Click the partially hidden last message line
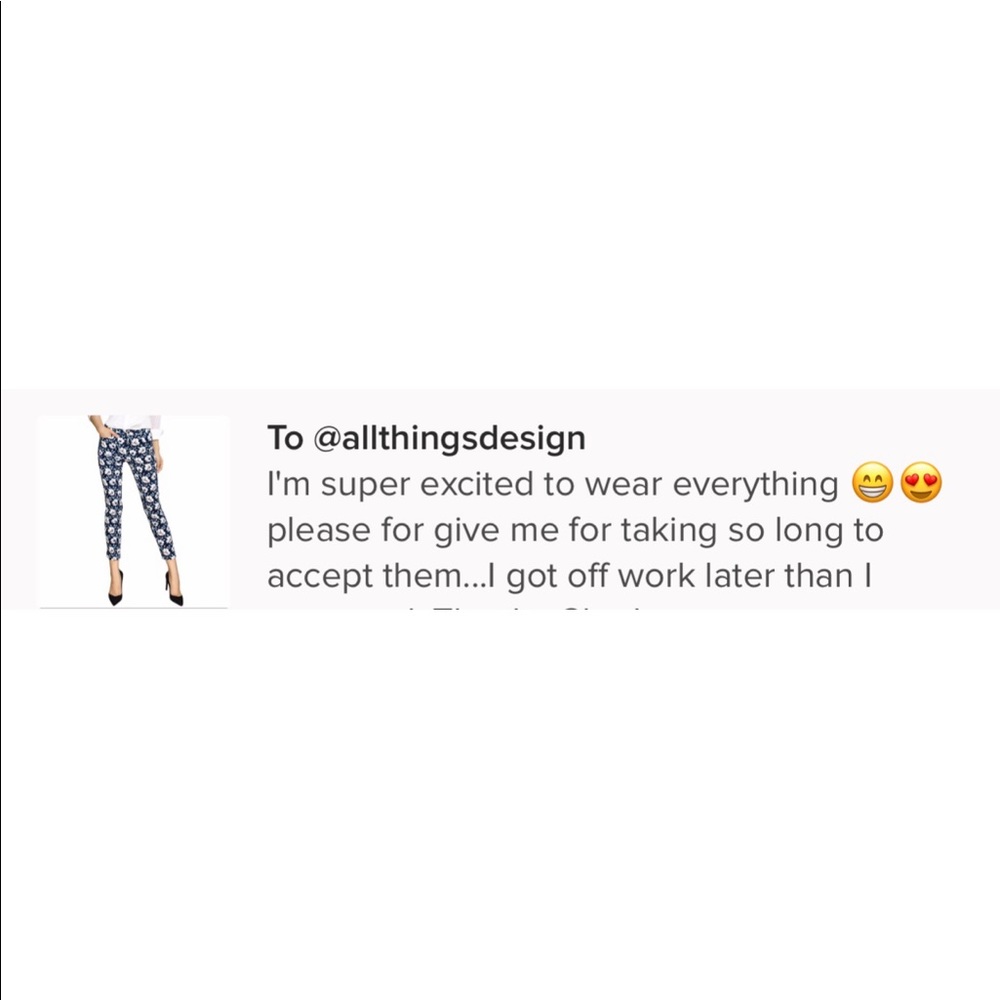1000x1000 pixels. [459, 607]
